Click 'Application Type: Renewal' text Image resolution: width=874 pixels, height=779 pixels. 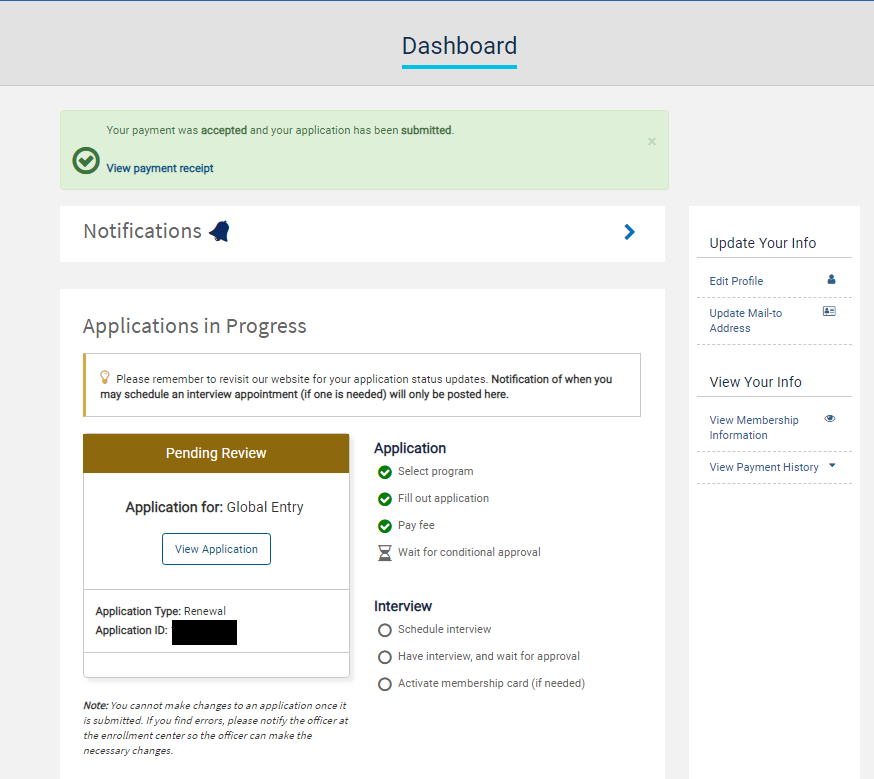pos(161,611)
